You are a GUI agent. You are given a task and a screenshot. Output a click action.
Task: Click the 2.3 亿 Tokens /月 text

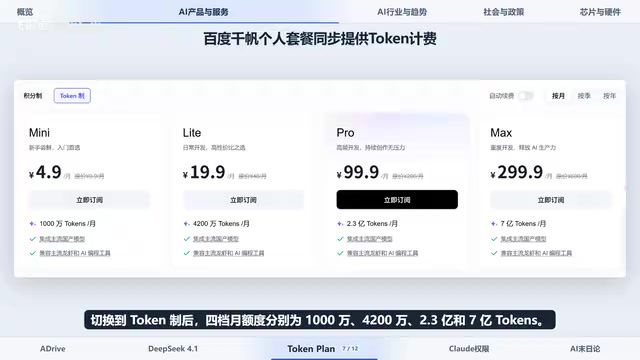coord(372,224)
